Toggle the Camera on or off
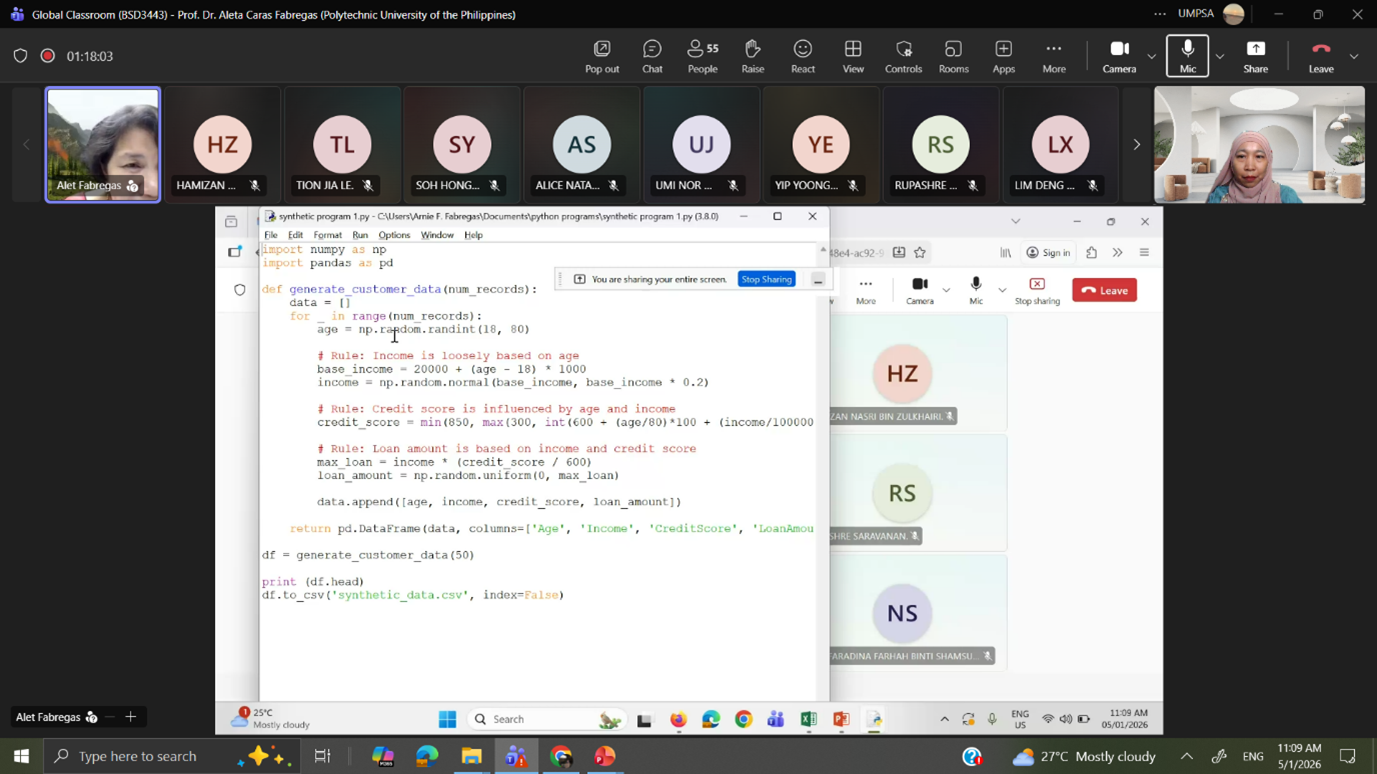 click(1119, 56)
